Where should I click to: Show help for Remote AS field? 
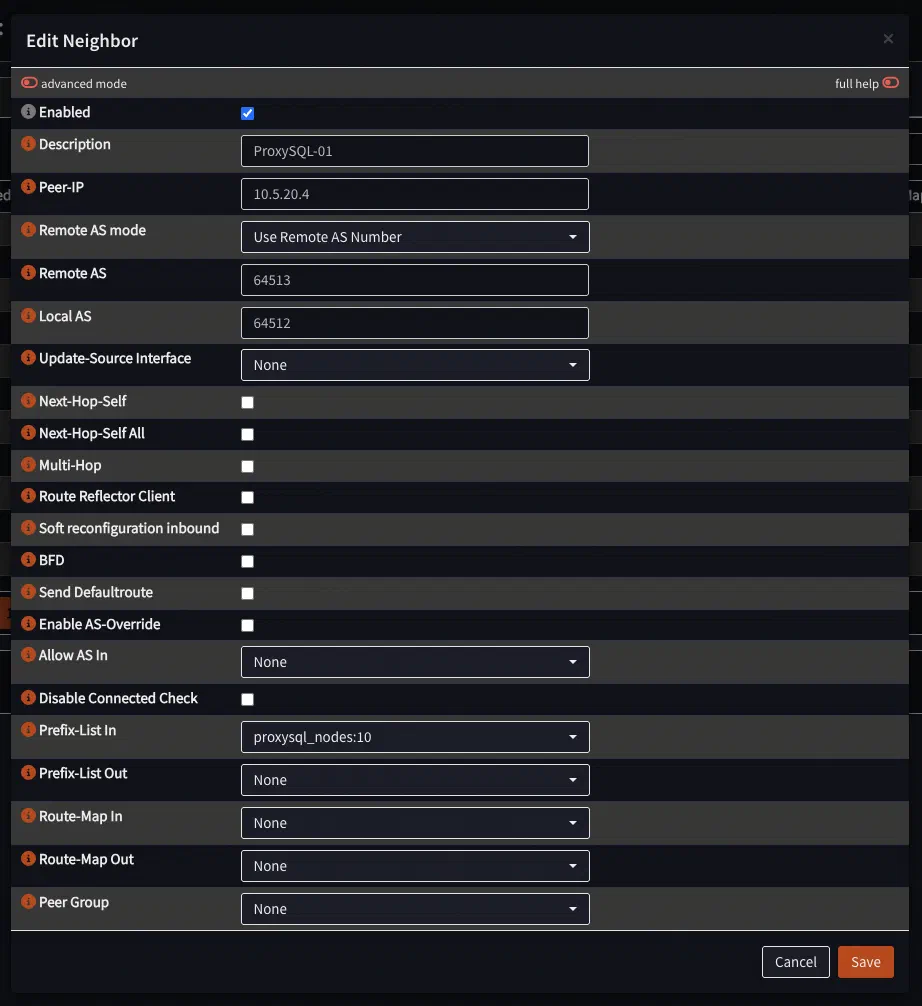[x=28, y=273]
